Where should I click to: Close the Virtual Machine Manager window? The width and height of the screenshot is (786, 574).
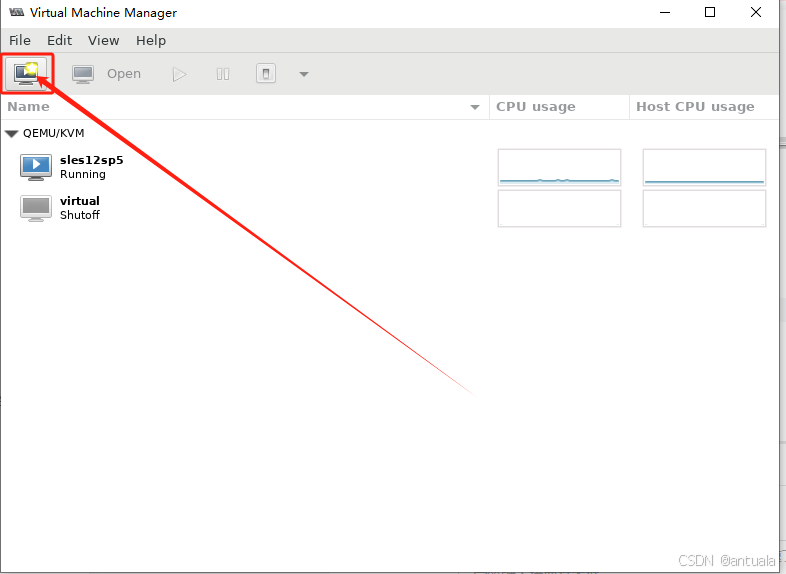tap(756, 13)
